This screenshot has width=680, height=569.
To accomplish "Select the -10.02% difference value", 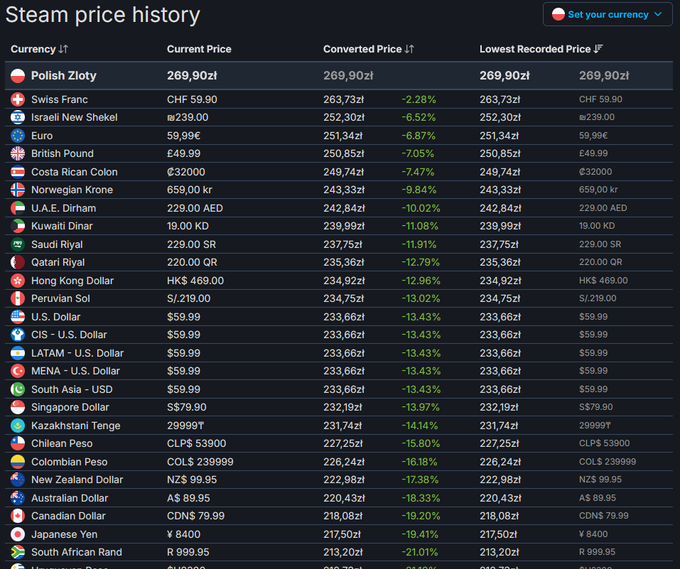I will [x=421, y=208].
